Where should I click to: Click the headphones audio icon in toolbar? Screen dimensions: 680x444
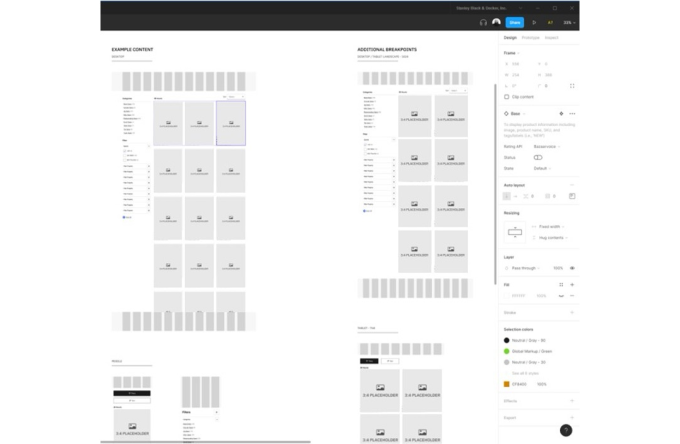point(483,21)
